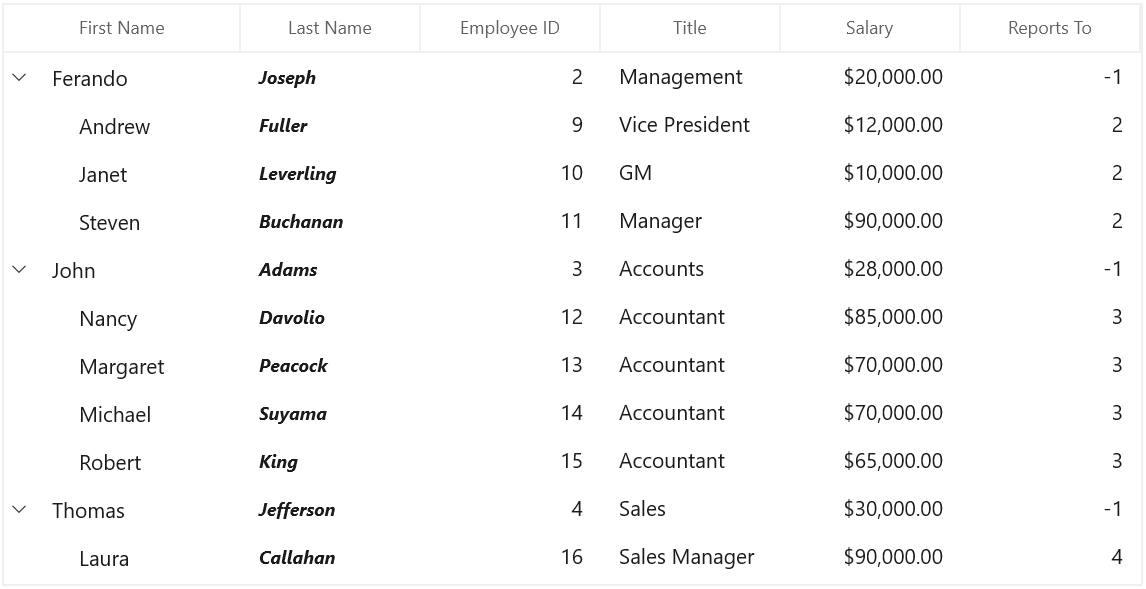Image resolution: width=1146 pixels, height=589 pixels.
Task: Click the last name King
Action: coord(278,462)
